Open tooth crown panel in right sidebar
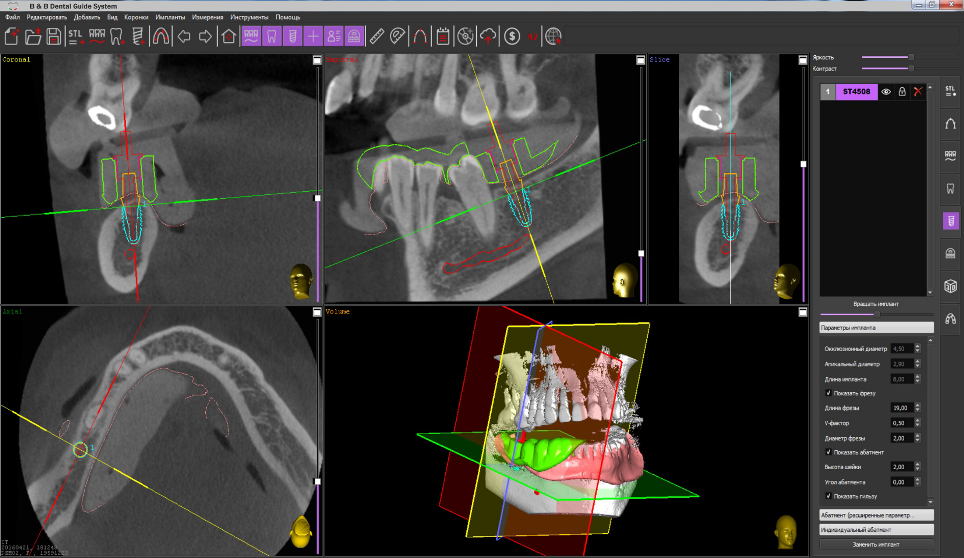 [950, 188]
